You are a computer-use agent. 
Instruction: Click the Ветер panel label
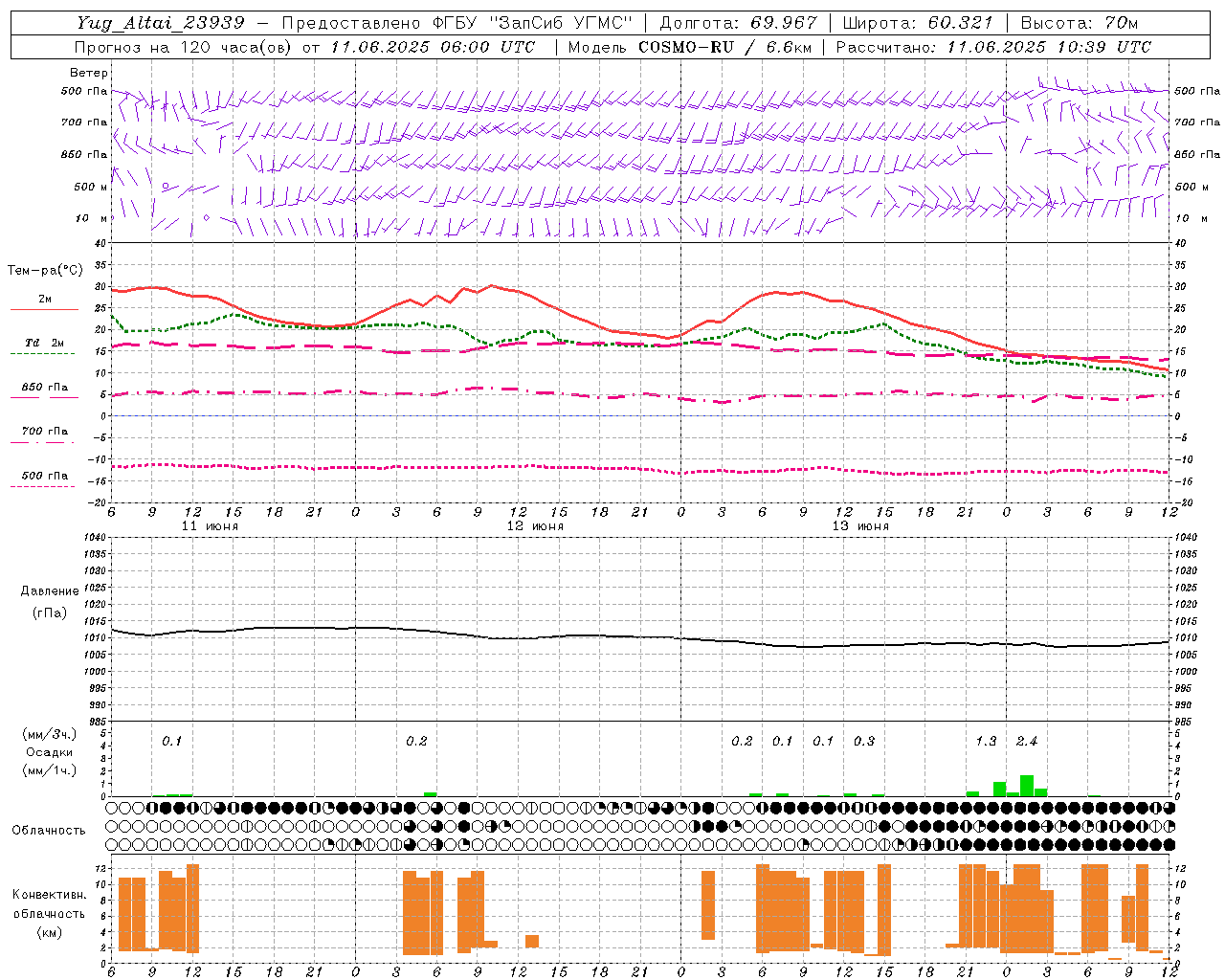click(89, 73)
